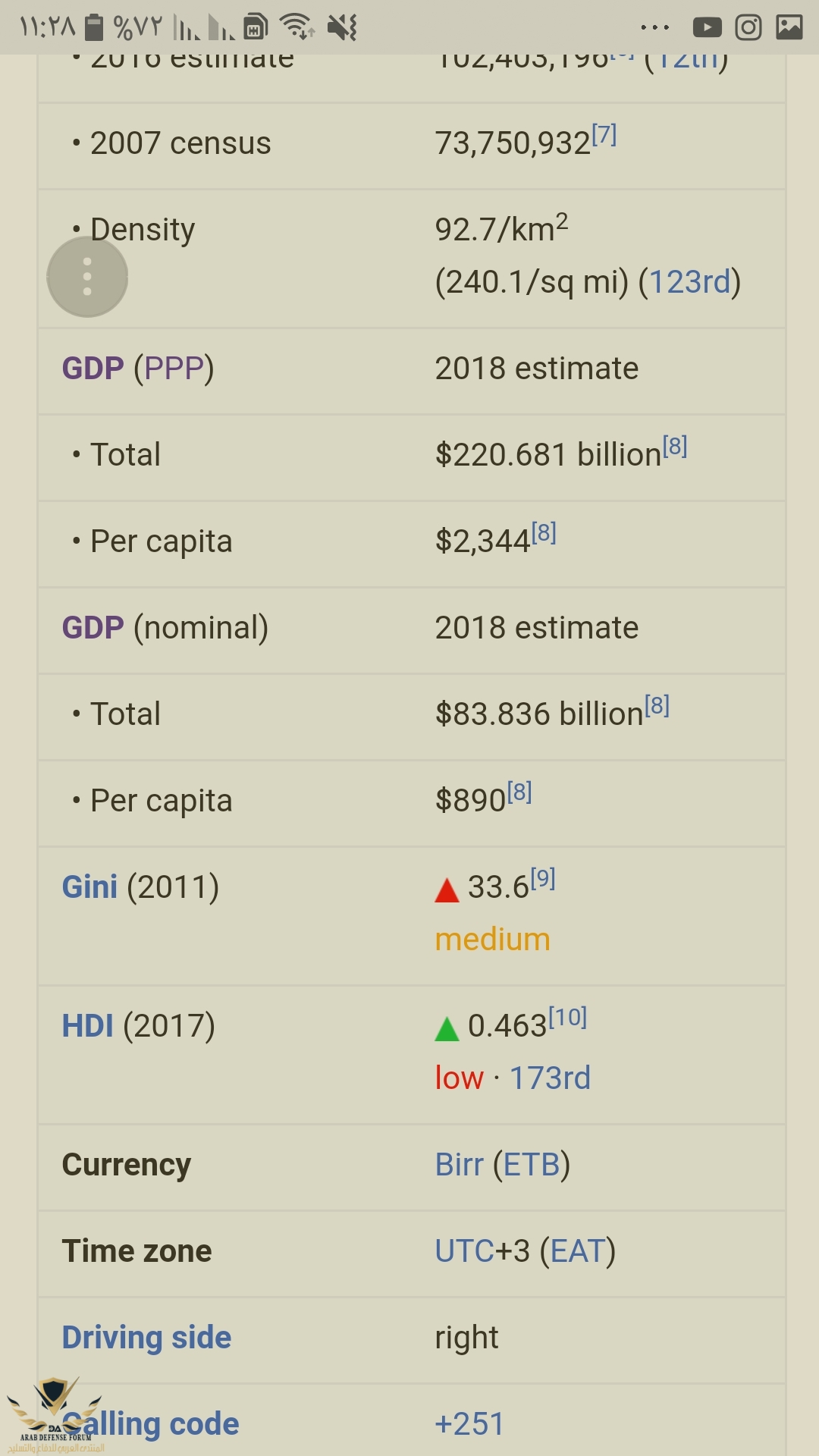
Task: Open the Birr currency link
Action: coord(459,1165)
